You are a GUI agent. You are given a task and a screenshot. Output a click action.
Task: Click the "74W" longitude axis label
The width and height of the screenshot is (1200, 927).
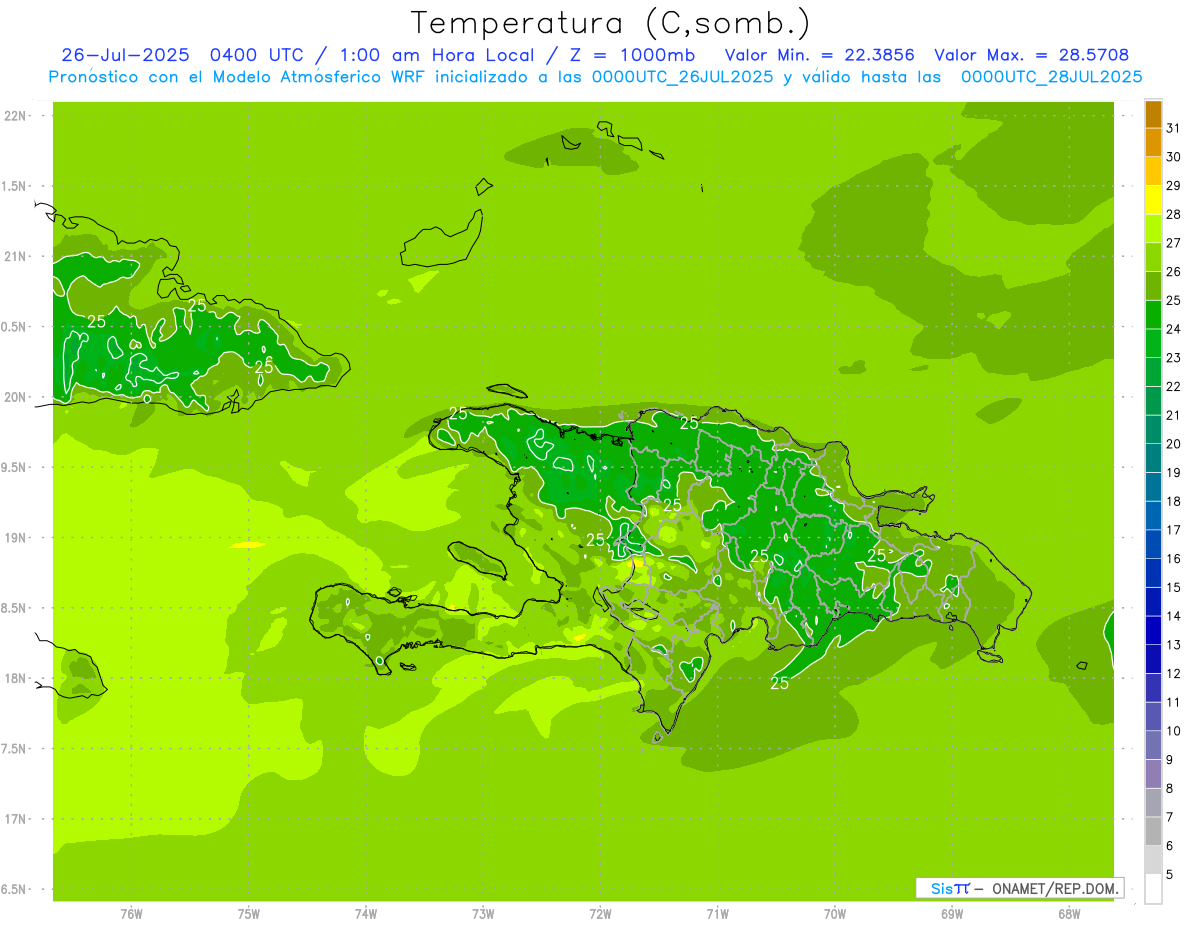pos(366,914)
